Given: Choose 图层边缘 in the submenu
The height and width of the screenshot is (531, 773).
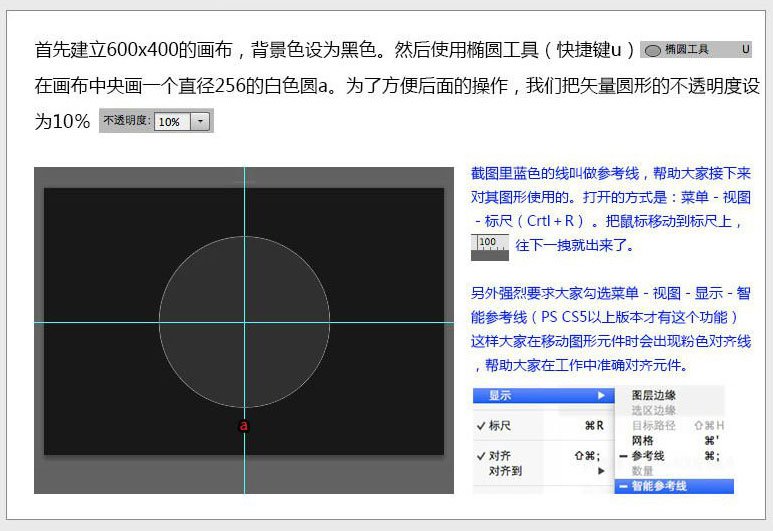Looking at the screenshot, I should coord(654,395).
